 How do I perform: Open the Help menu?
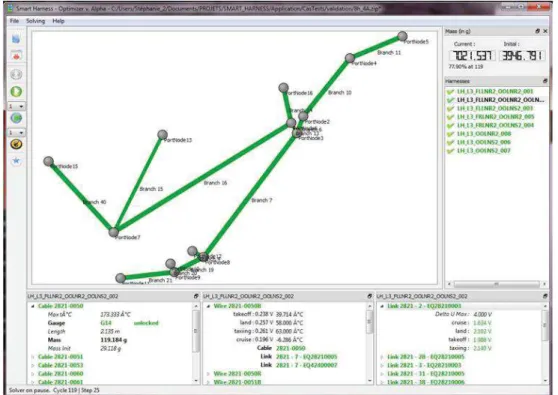(x=58, y=21)
